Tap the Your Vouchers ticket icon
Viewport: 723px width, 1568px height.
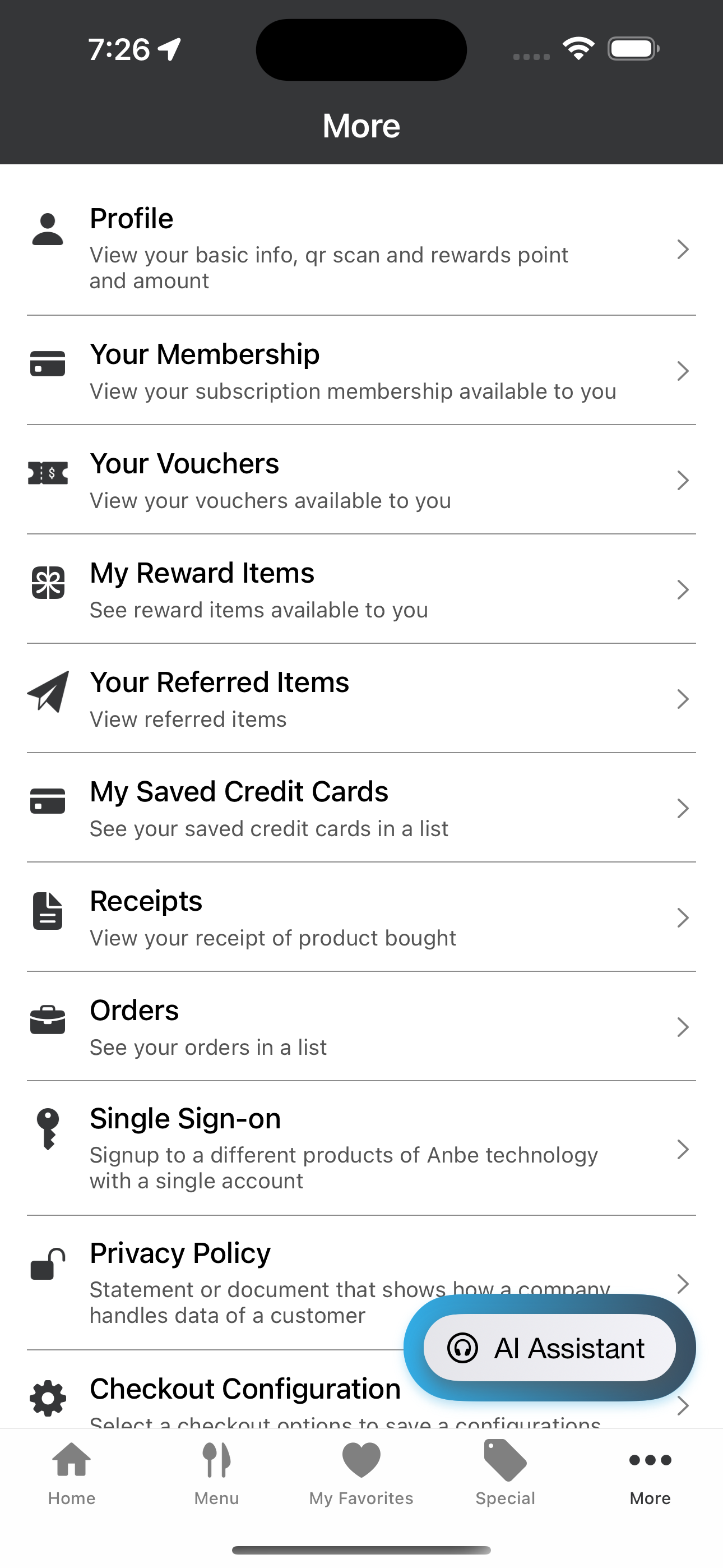48,473
